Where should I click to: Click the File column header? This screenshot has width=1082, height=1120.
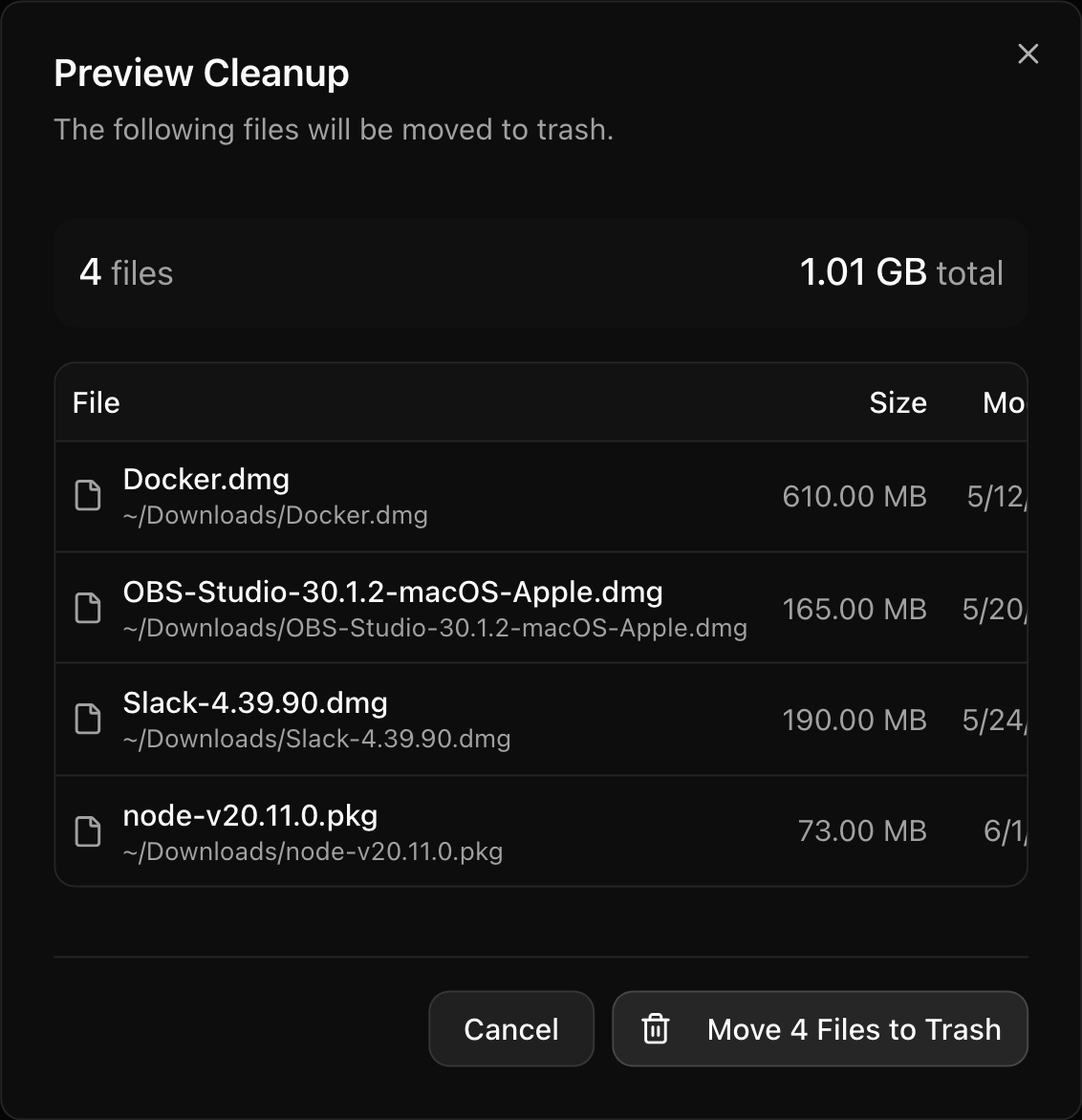[x=96, y=403]
